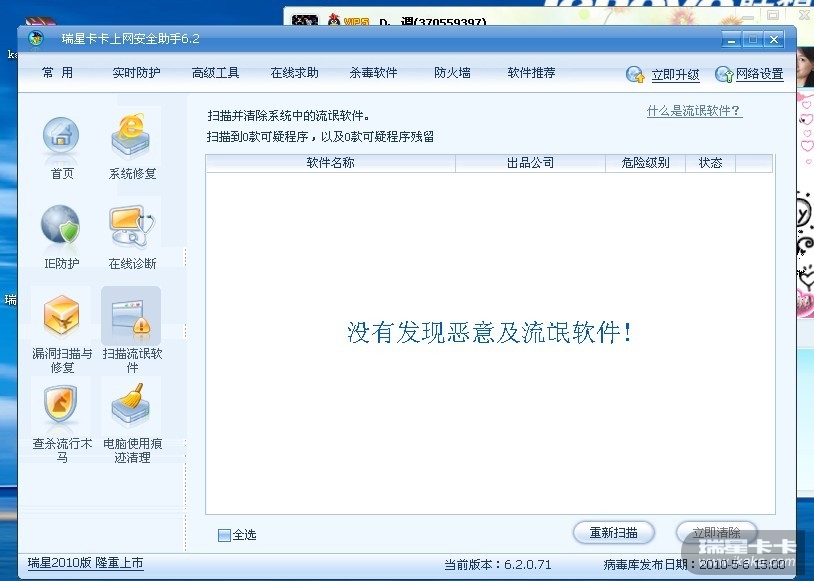This screenshot has width=814, height=581.
Task: Minimize the Rising Kaka window
Action: pyautogui.click(x=732, y=40)
